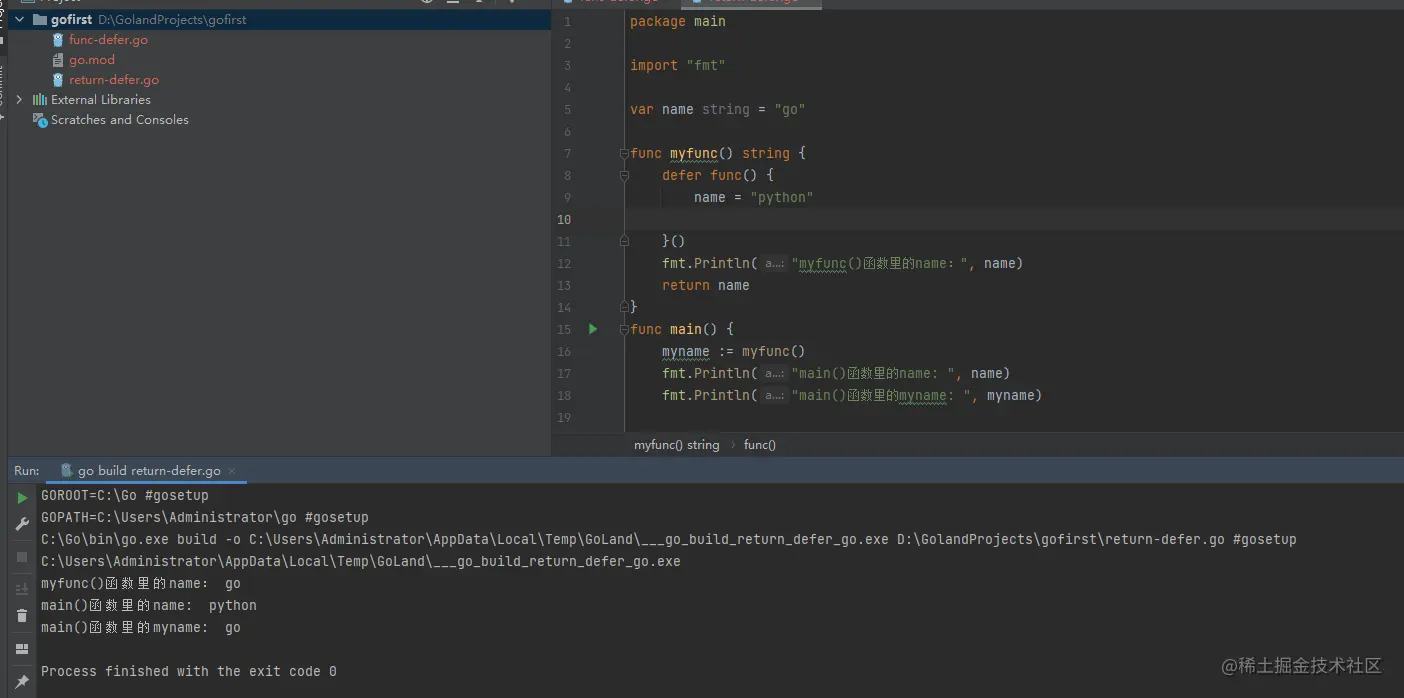Click parameter hint on line 12 Println
Viewport: 1404px width, 698px height.
click(775, 264)
